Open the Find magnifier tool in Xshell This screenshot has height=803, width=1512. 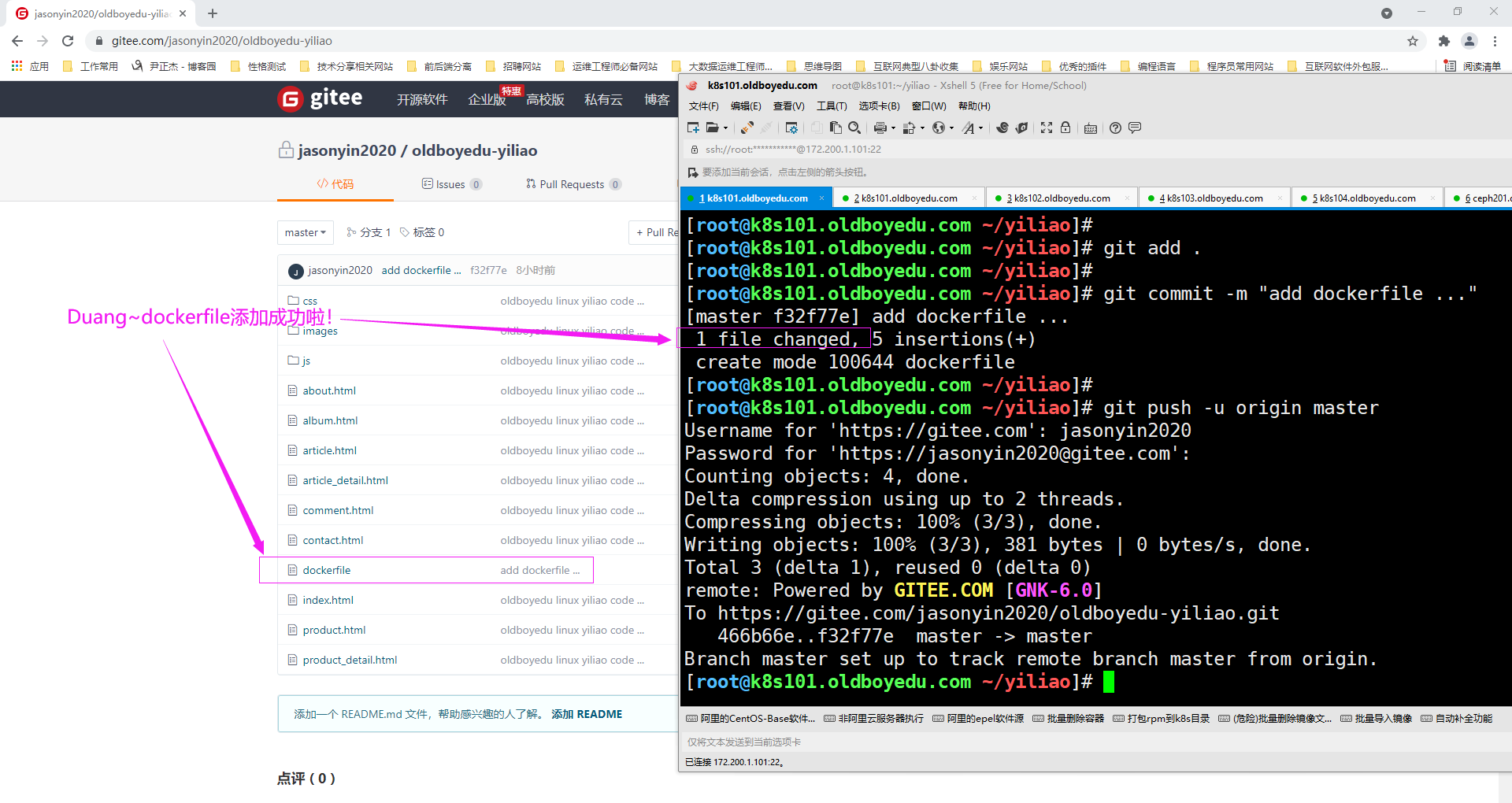coord(854,128)
